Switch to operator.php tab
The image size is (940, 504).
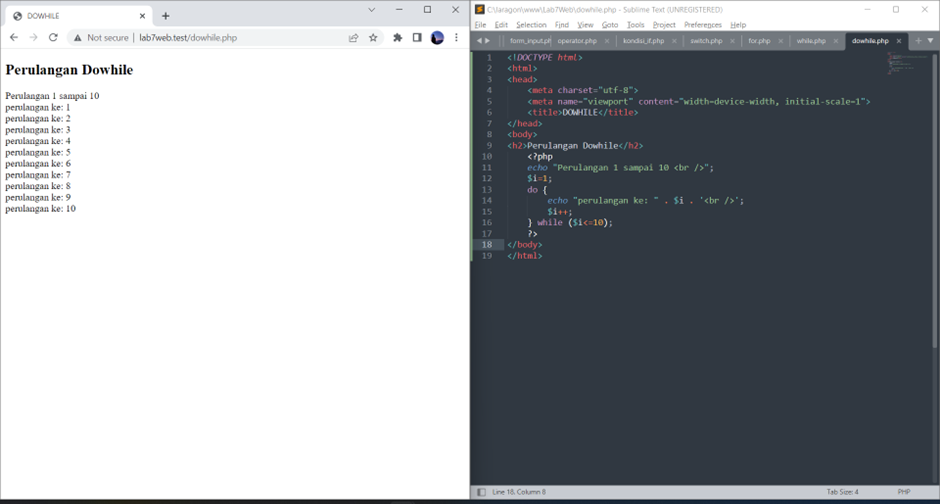tap(577, 41)
